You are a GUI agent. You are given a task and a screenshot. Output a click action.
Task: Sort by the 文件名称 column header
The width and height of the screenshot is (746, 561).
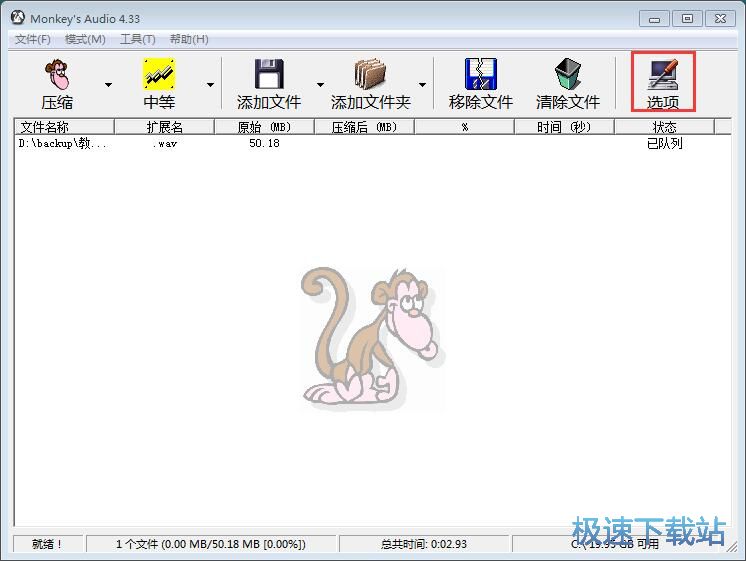[64, 127]
